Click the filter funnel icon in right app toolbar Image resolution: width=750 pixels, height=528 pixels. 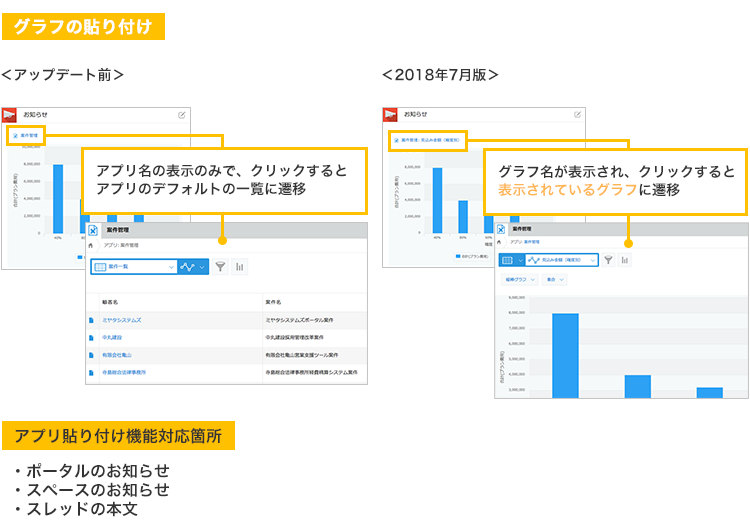[x=608, y=260]
